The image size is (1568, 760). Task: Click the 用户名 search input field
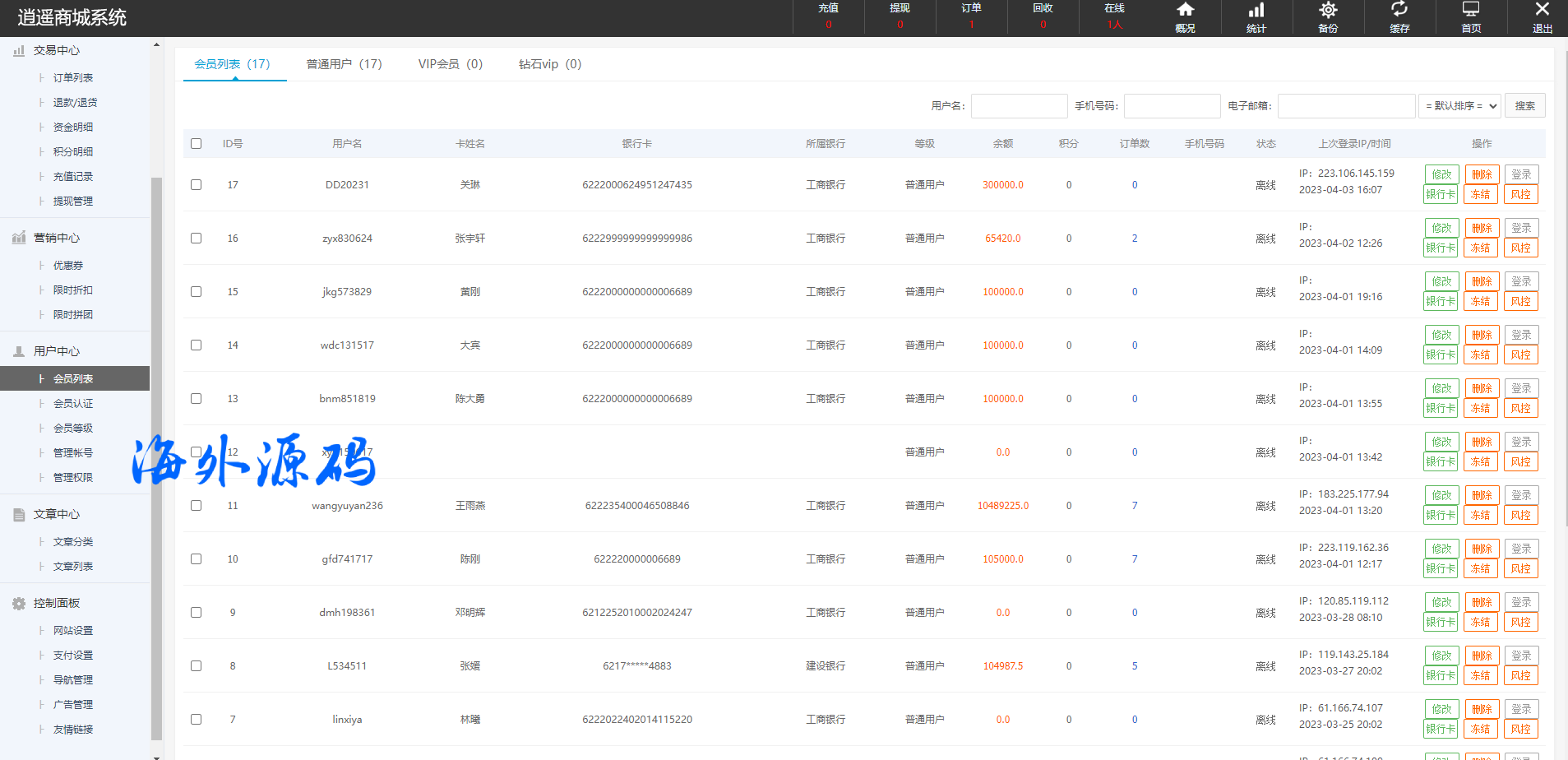1019,106
